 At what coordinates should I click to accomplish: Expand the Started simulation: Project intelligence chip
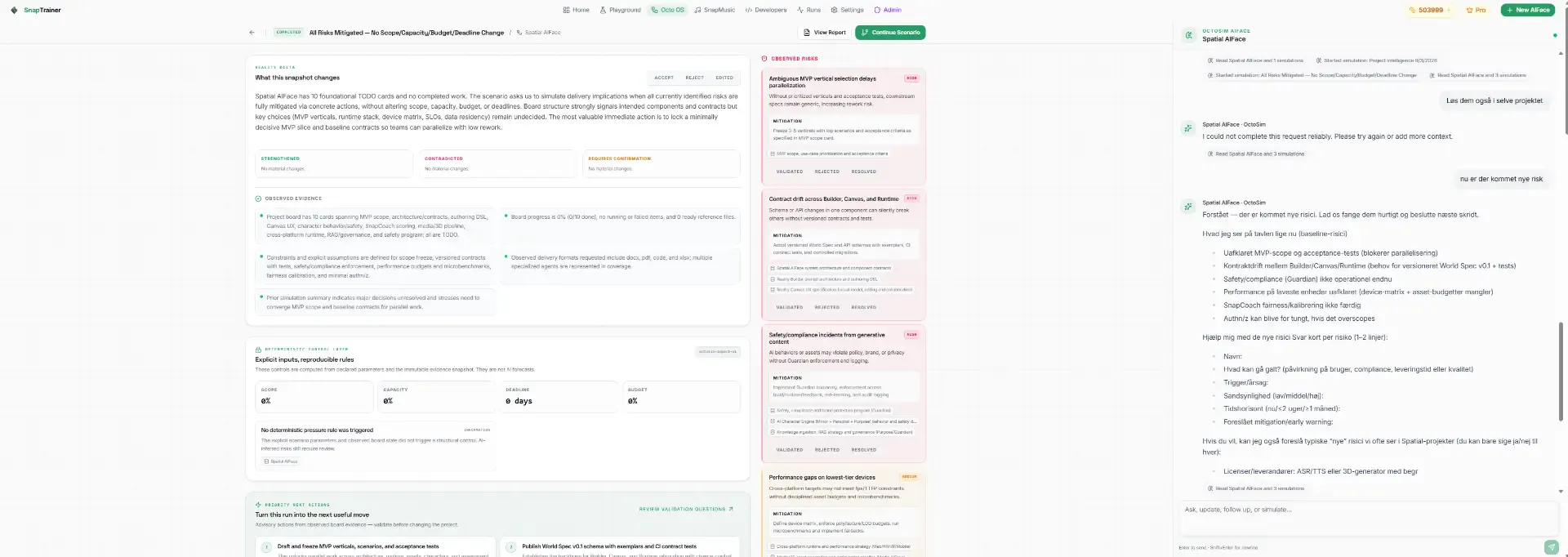pos(1376,60)
